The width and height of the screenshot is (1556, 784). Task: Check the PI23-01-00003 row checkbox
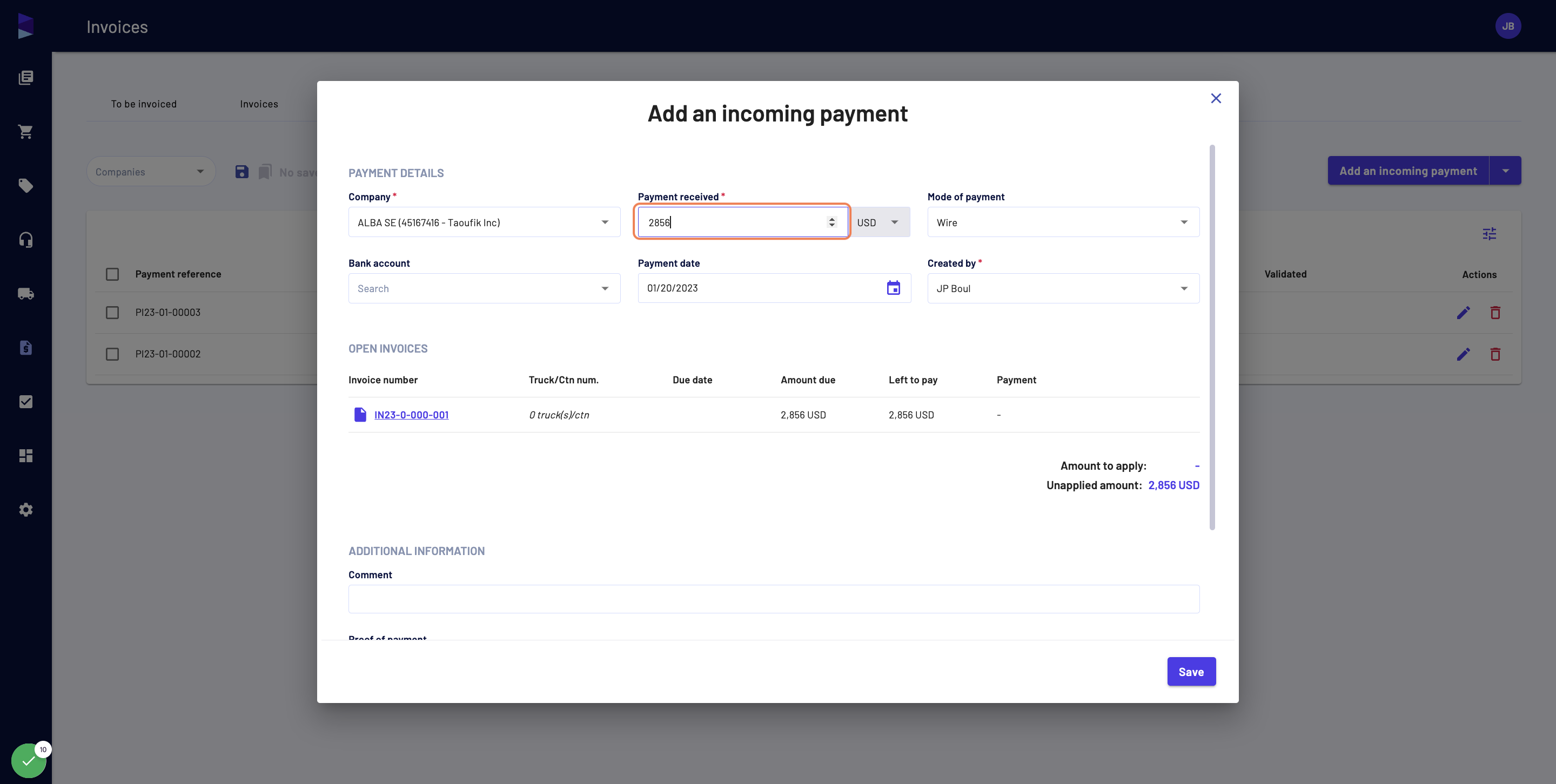pyautogui.click(x=112, y=313)
